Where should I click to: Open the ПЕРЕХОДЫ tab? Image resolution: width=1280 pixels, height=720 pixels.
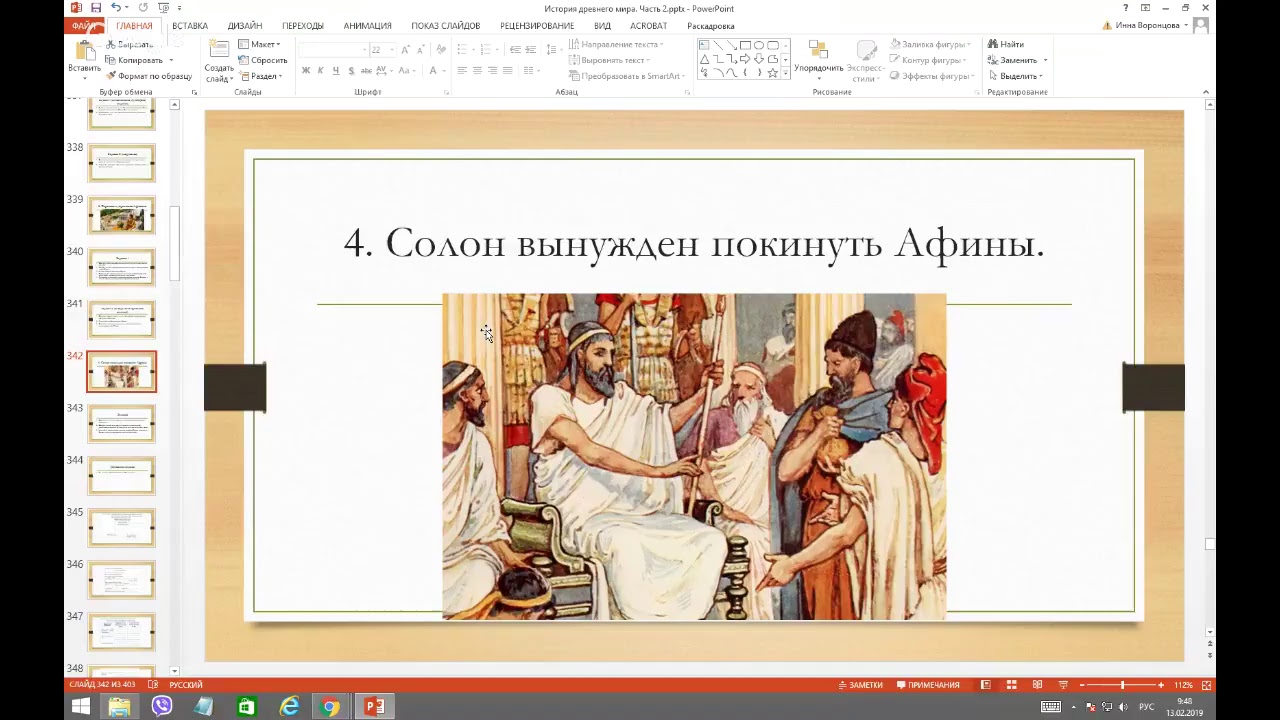(303, 25)
